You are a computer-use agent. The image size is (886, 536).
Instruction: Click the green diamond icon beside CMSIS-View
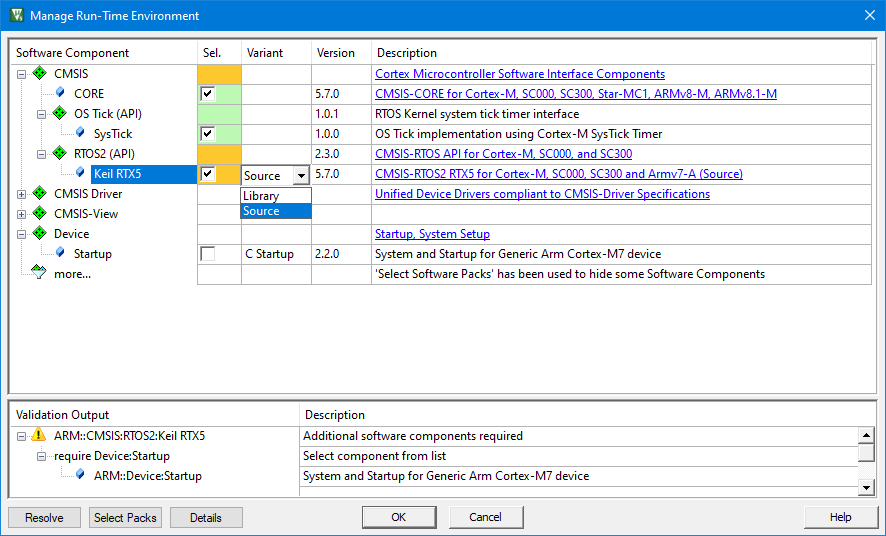click(40, 214)
